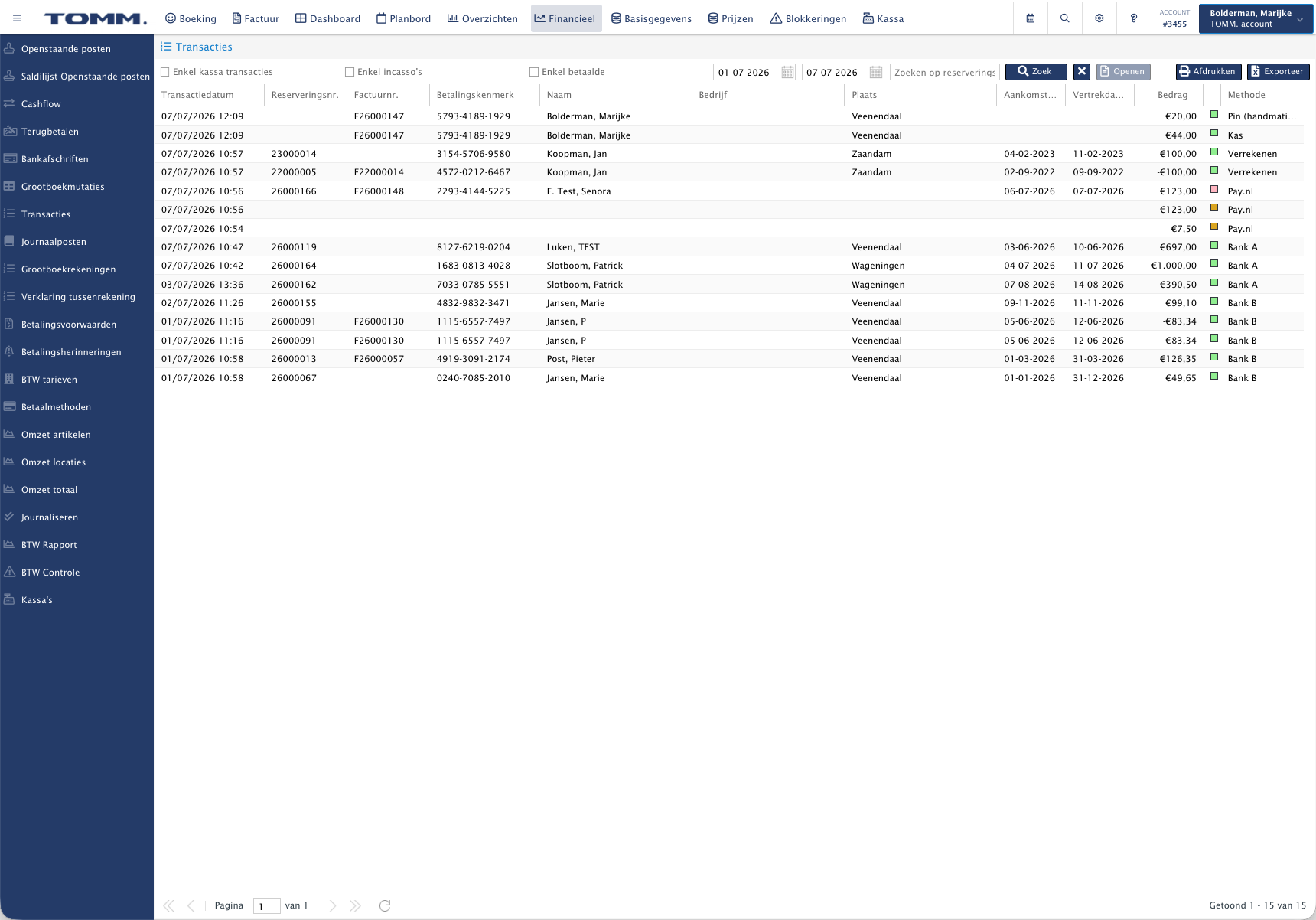Open the Dashboard menu
Viewport: 1316px width, 920px height.
point(327,18)
